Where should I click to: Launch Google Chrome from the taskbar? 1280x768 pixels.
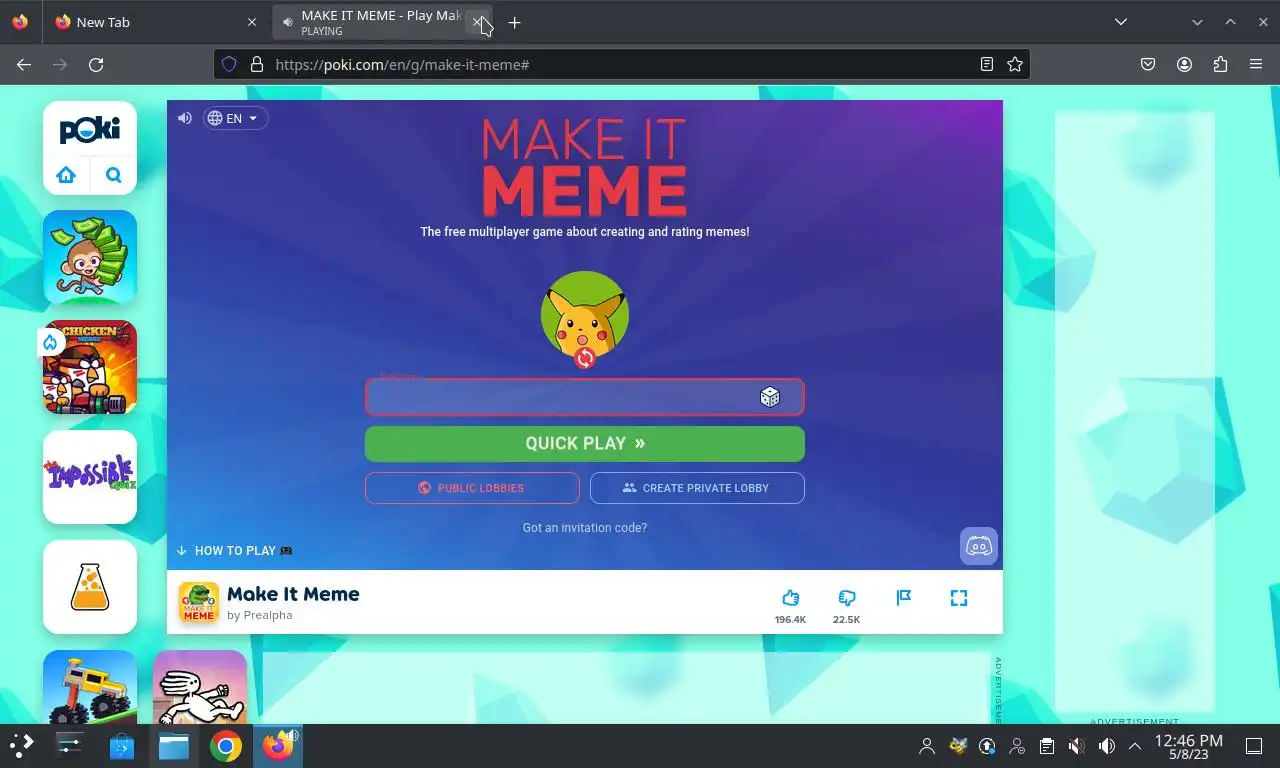tap(226, 745)
